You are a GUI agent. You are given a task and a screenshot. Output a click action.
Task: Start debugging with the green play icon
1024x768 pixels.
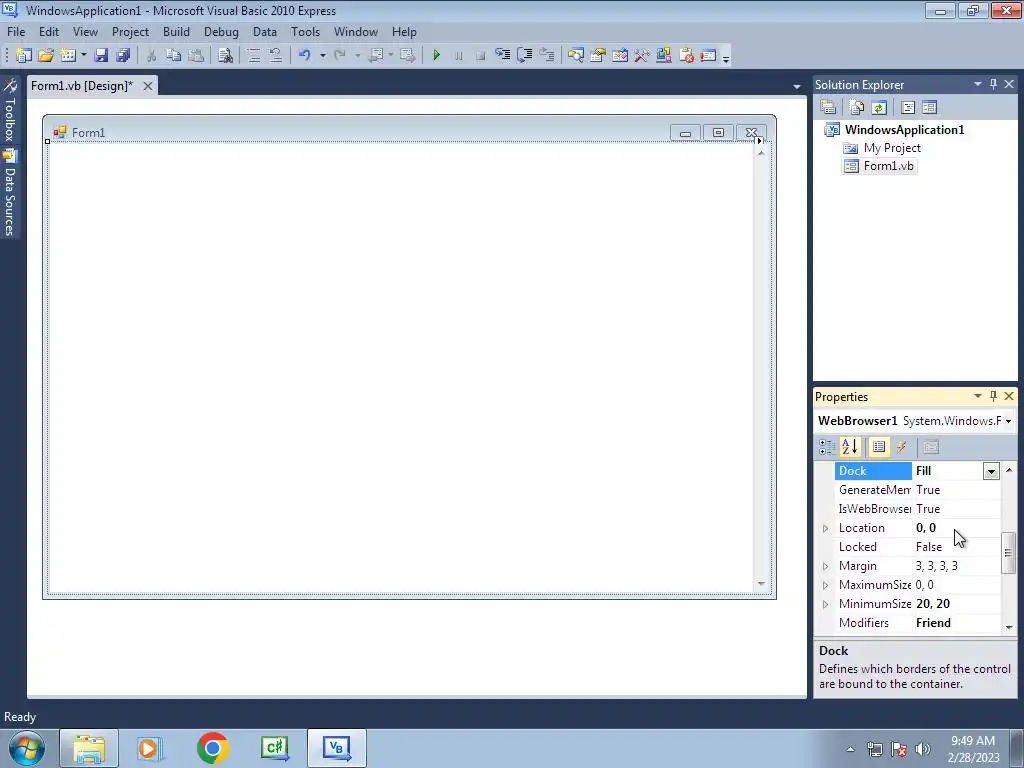pos(436,56)
